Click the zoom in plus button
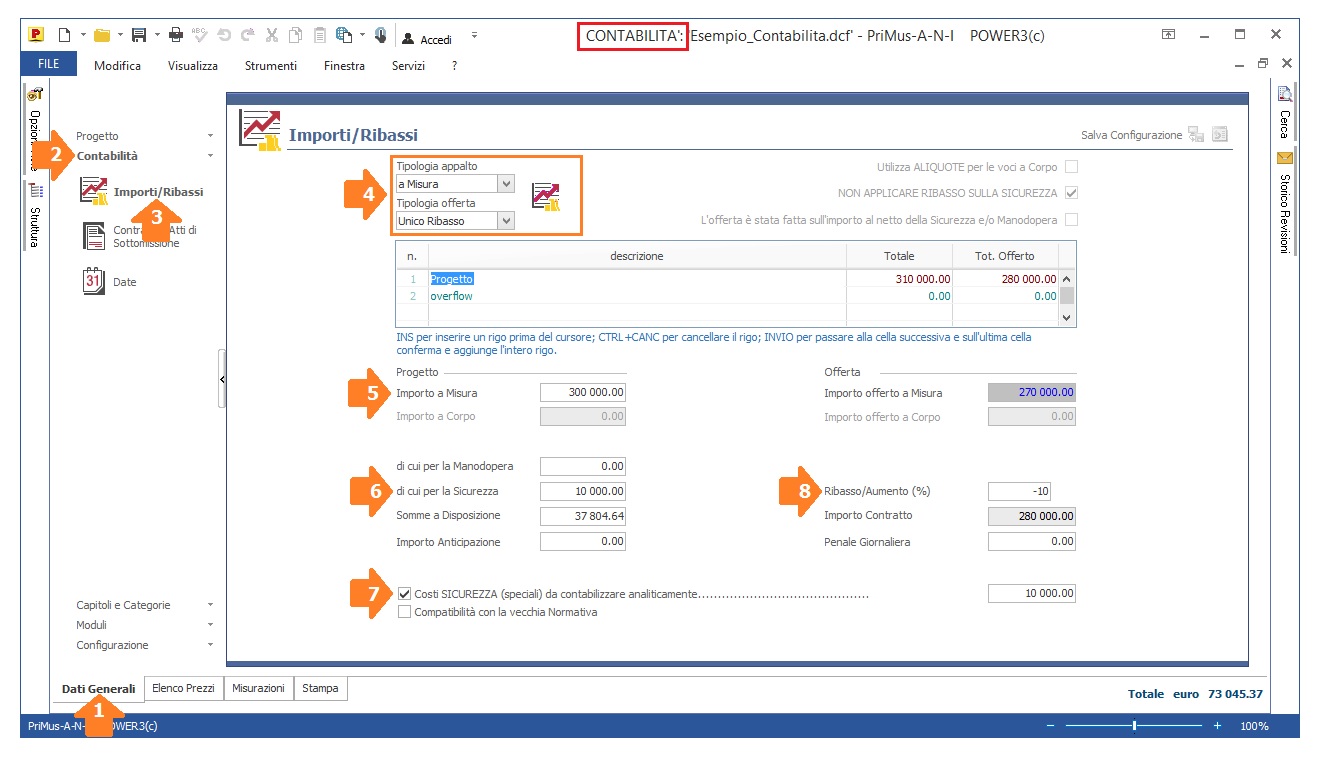Viewport: 1322px width, 758px height. click(1217, 726)
